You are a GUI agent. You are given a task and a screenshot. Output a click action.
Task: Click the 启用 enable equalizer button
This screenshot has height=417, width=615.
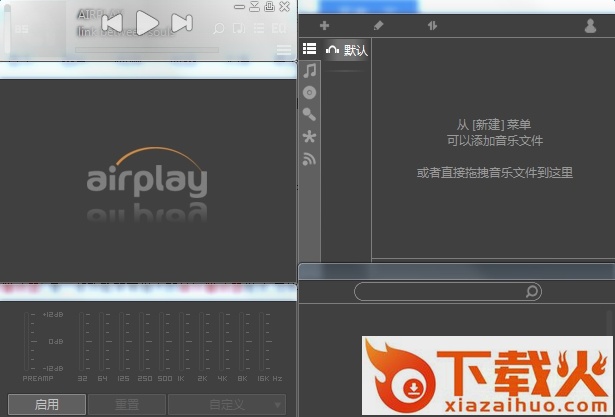point(47,404)
